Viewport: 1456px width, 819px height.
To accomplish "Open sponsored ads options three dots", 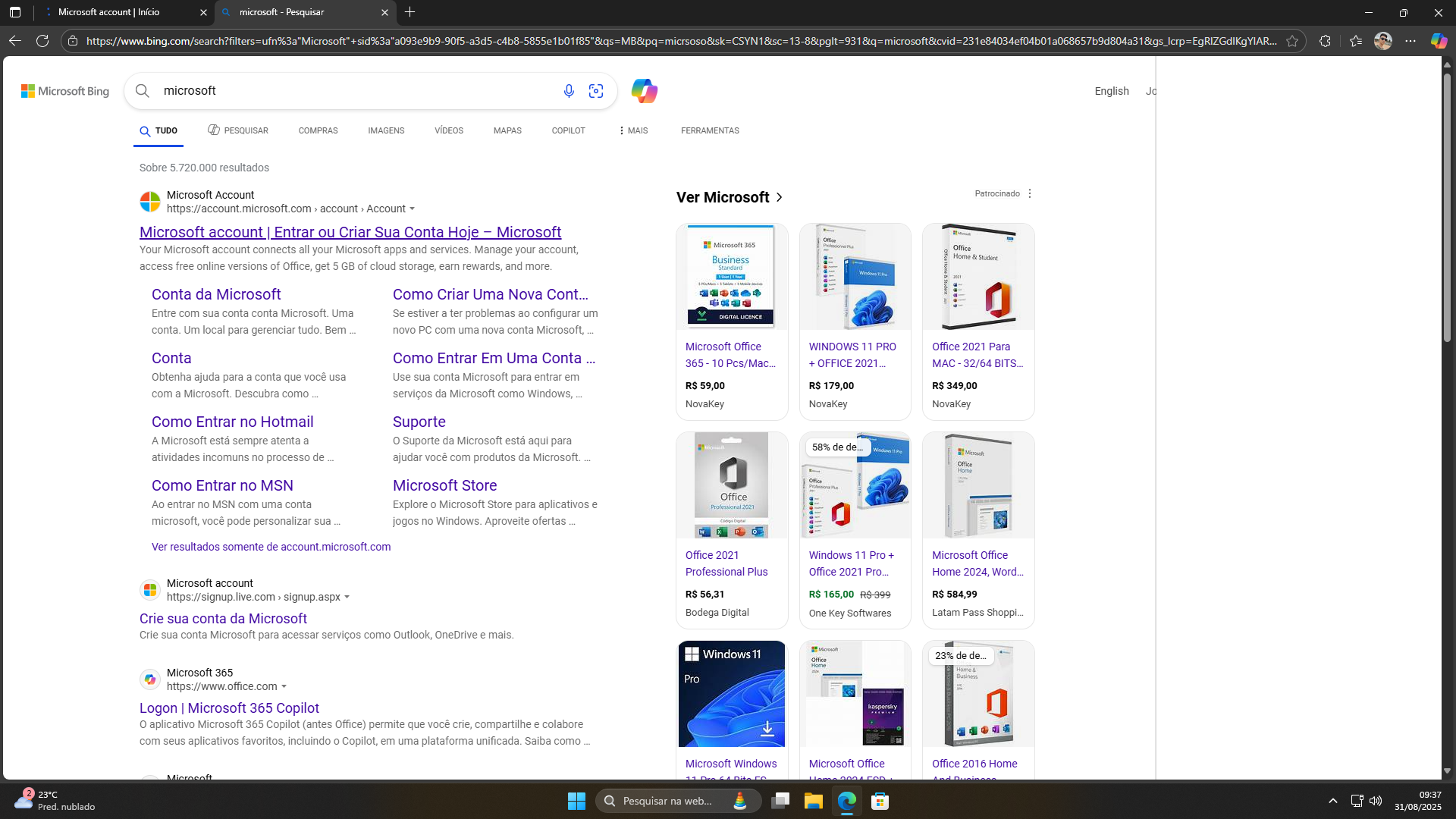I will (1030, 193).
